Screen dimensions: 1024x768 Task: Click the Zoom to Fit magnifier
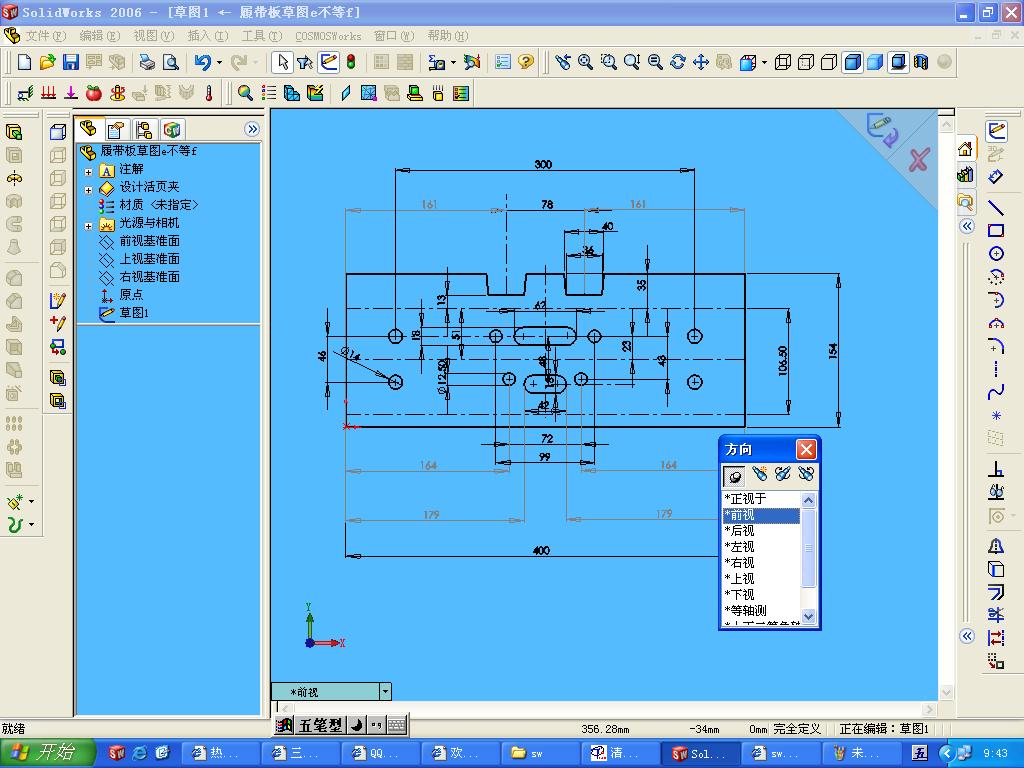(x=585, y=62)
